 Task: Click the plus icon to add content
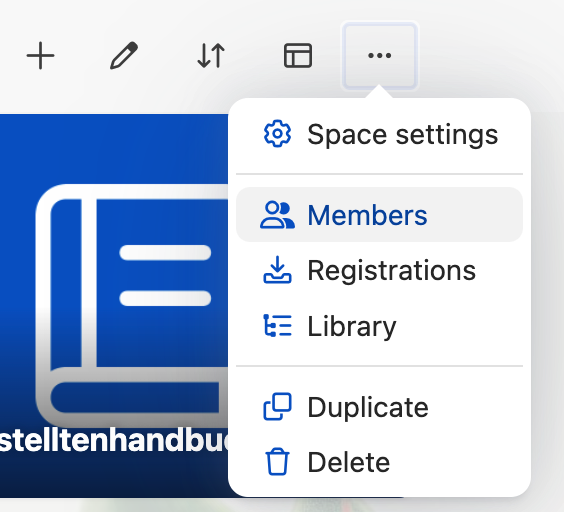(x=40, y=56)
